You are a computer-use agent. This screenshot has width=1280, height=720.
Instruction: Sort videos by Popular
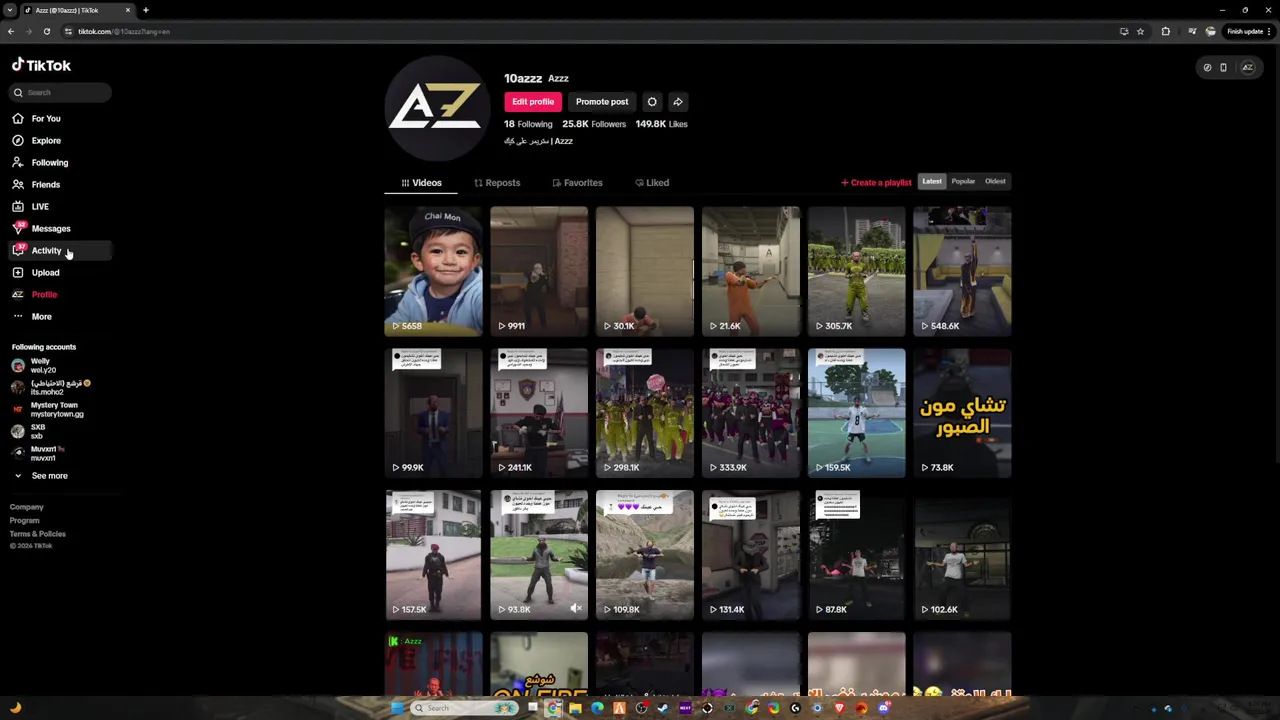[963, 181]
